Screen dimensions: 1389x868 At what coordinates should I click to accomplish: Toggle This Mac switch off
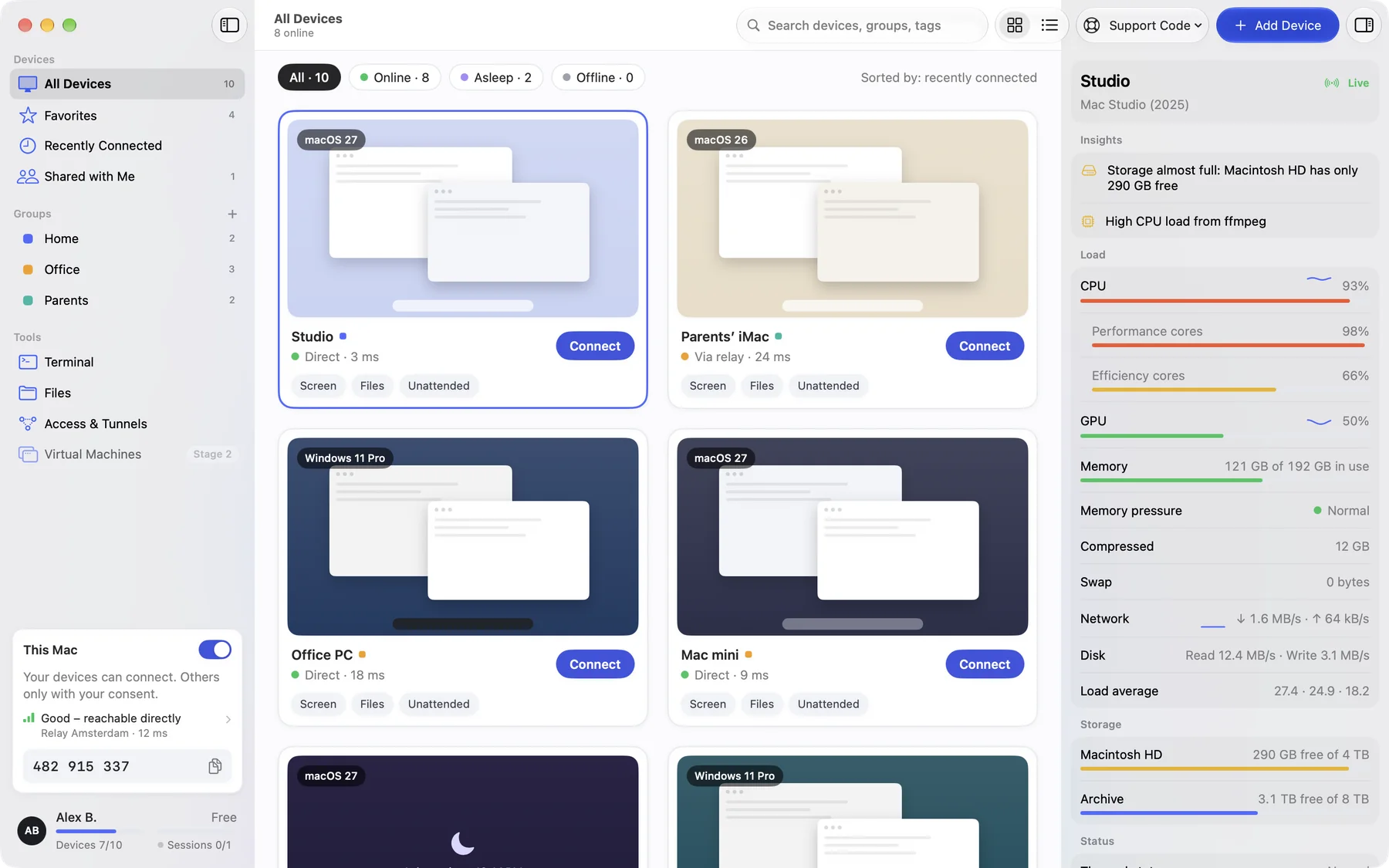pos(215,650)
